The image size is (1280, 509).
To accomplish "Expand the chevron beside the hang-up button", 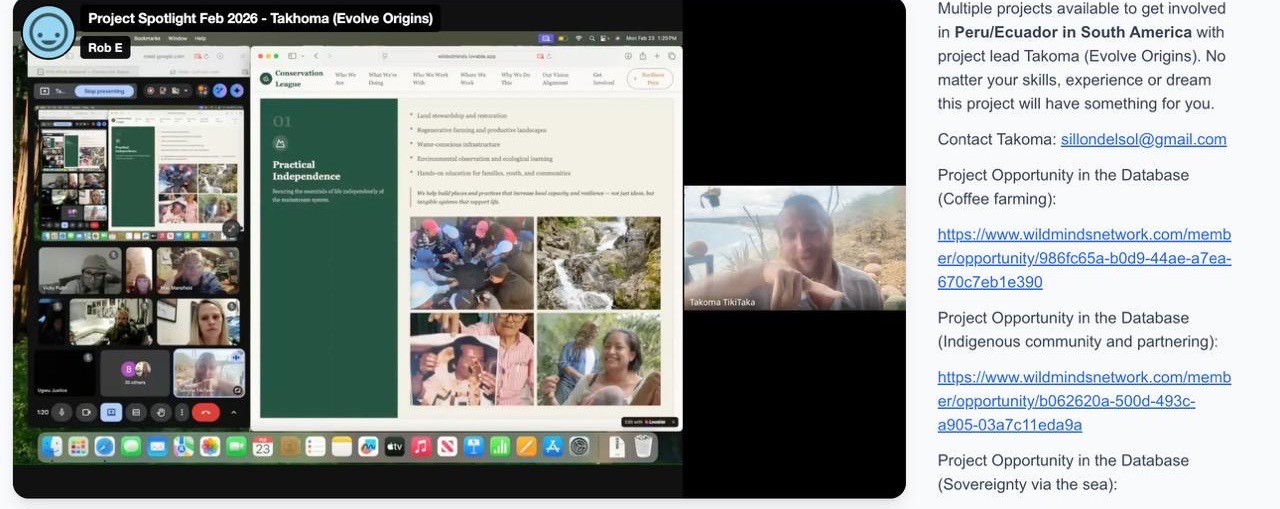I will (x=234, y=412).
